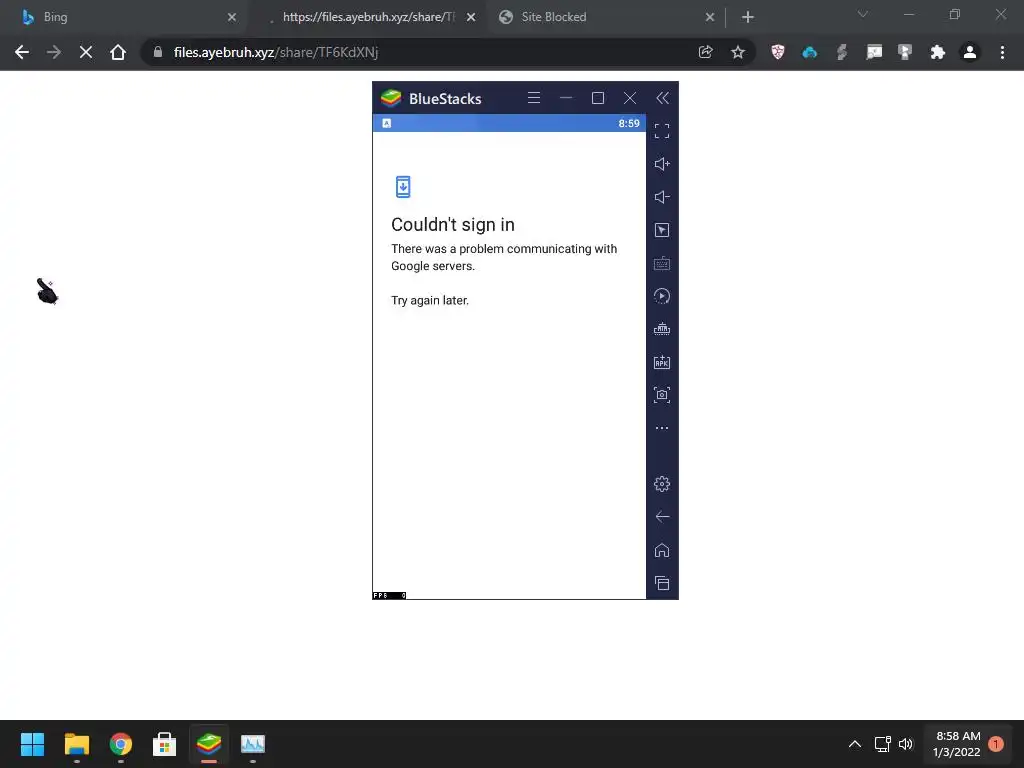
Task: Lock mouse cursor in BlueStacks
Action: tap(662, 230)
